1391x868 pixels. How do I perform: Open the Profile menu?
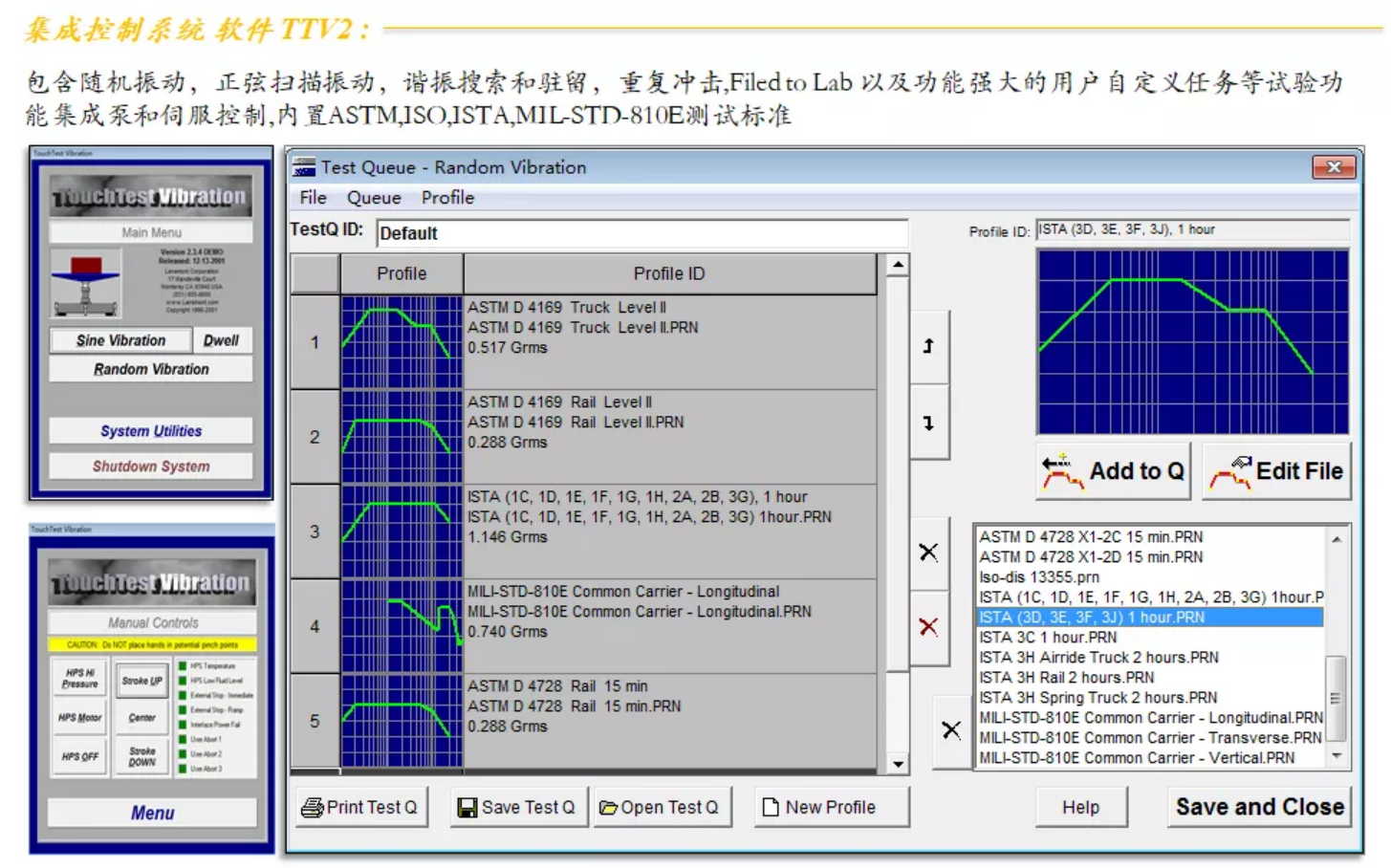447,198
